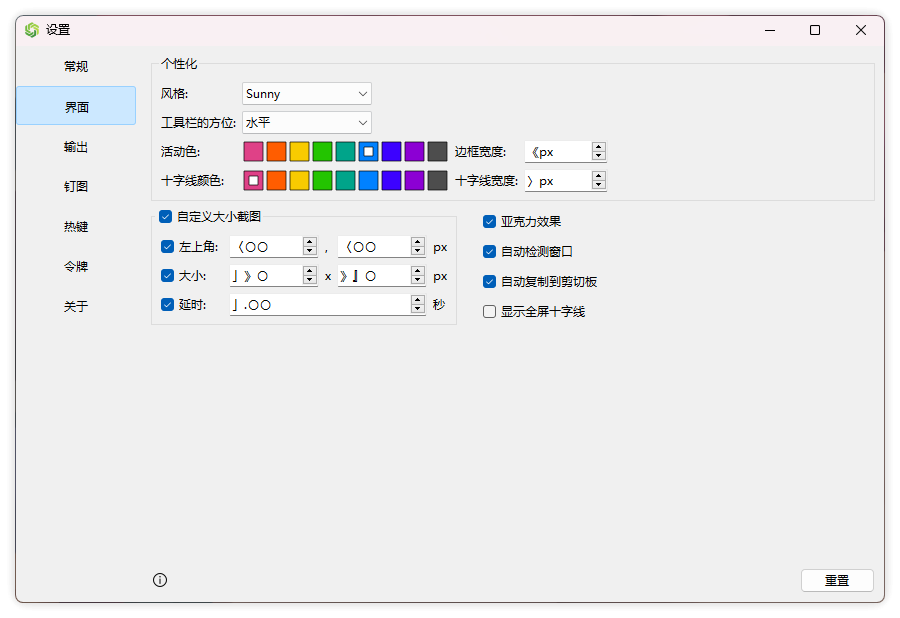Go to the 钉图 settings page
This screenshot has width=900, height=618.
point(76,186)
